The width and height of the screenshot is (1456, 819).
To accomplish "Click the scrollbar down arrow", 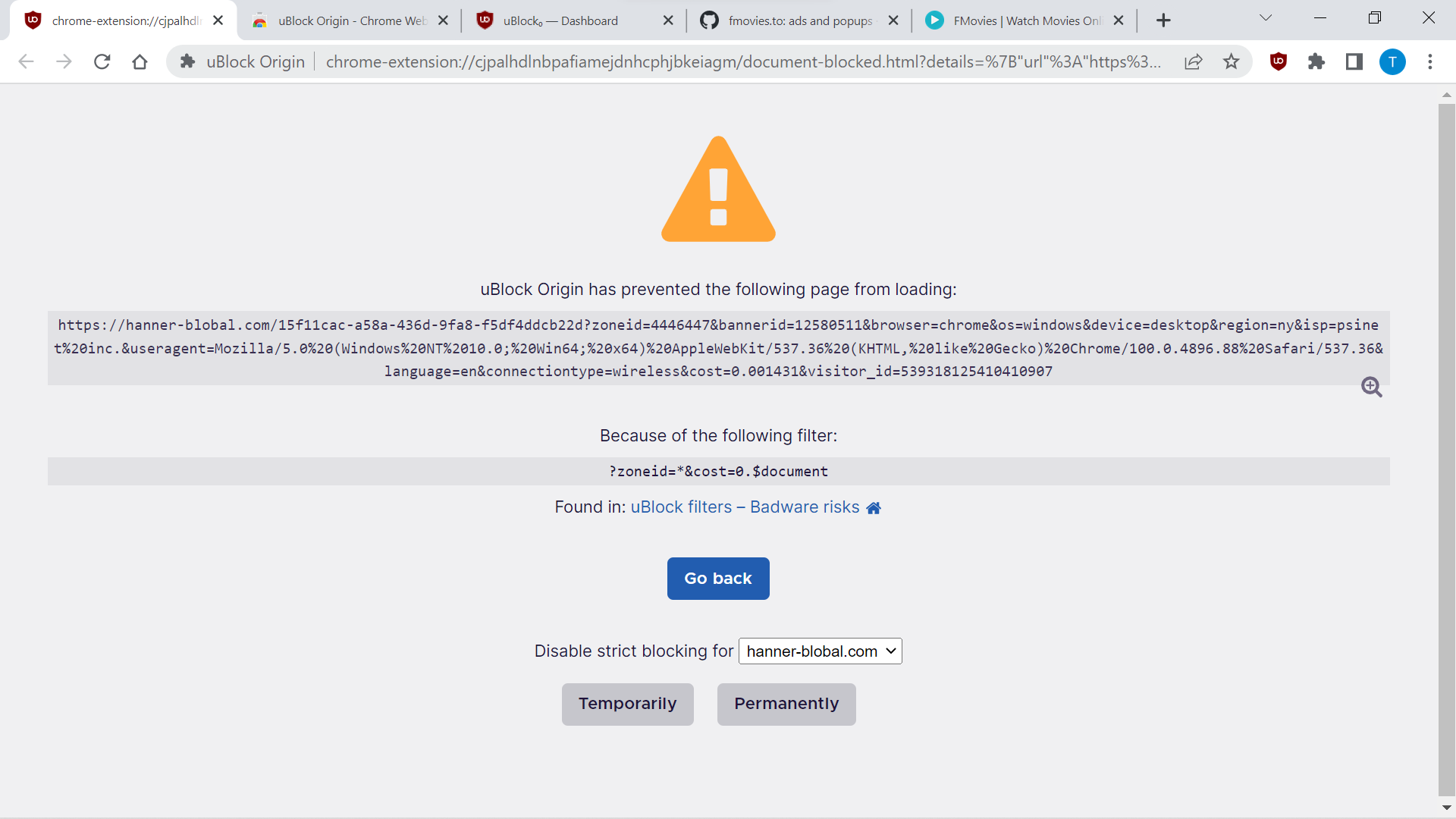I will [x=1446, y=808].
